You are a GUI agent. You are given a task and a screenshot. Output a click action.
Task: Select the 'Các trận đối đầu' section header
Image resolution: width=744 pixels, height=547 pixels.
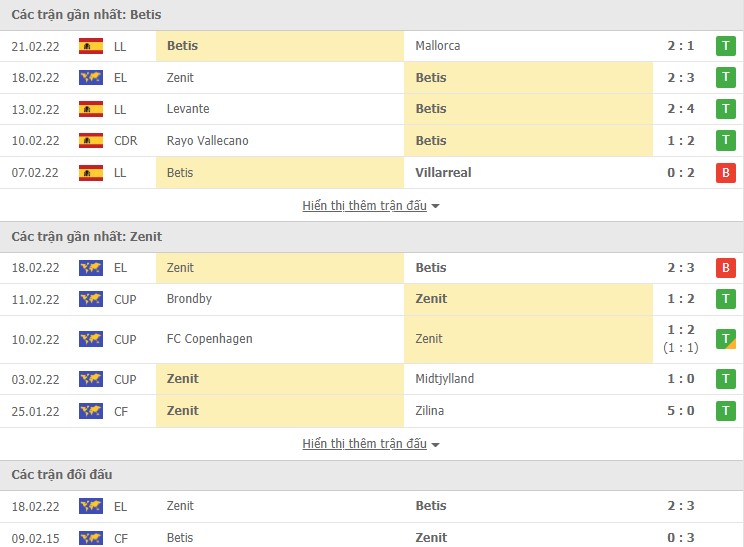[67, 474]
